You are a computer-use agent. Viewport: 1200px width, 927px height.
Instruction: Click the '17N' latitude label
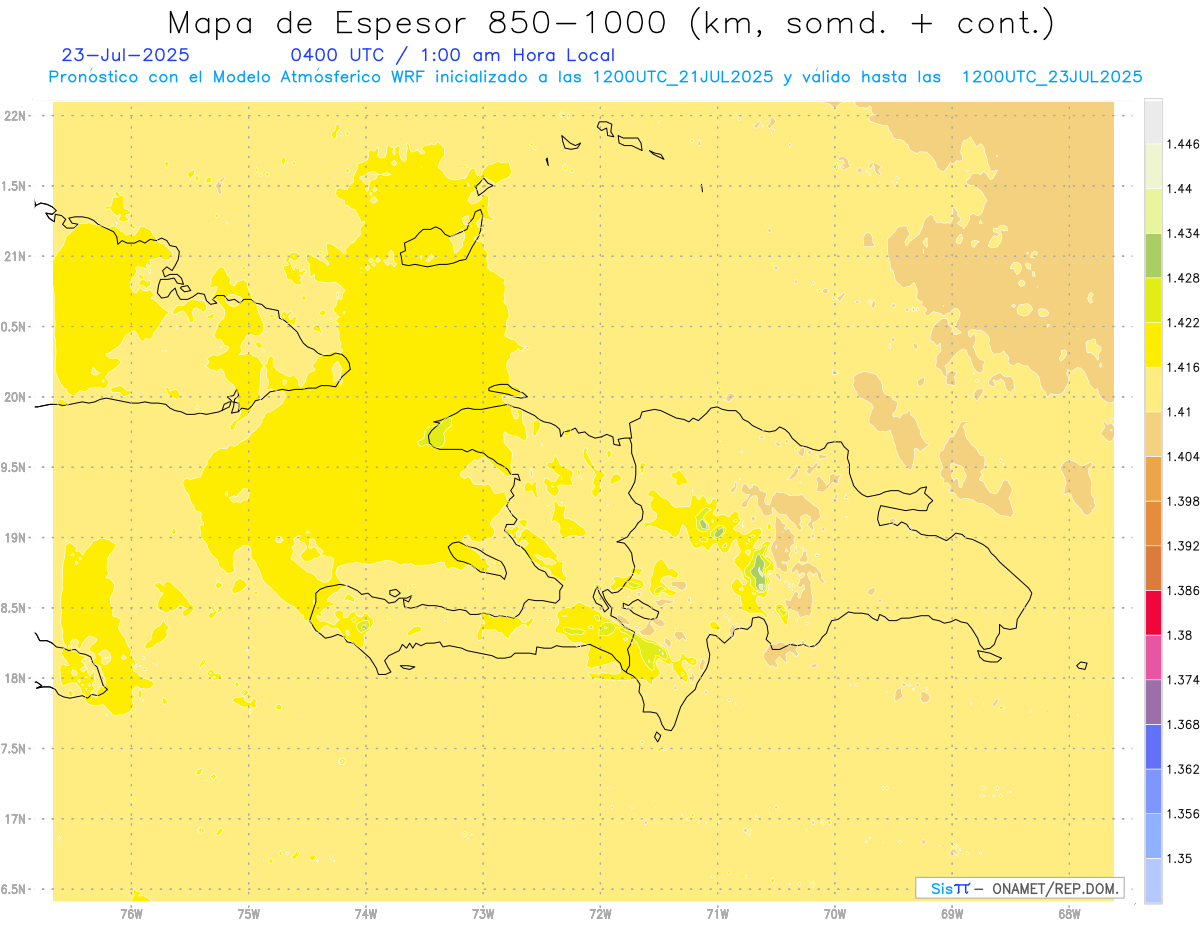16,819
